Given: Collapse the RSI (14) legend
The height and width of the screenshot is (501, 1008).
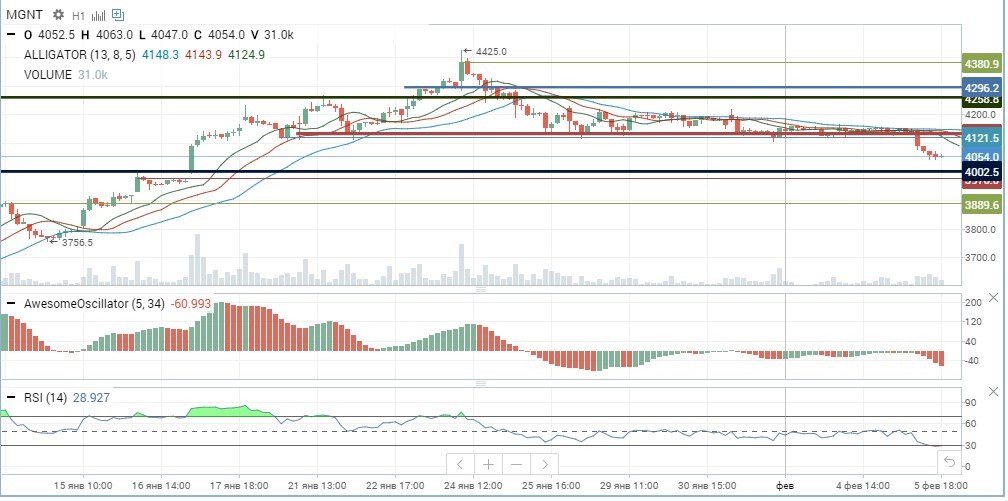Looking at the screenshot, I should pyautogui.click(x=11, y=398).
